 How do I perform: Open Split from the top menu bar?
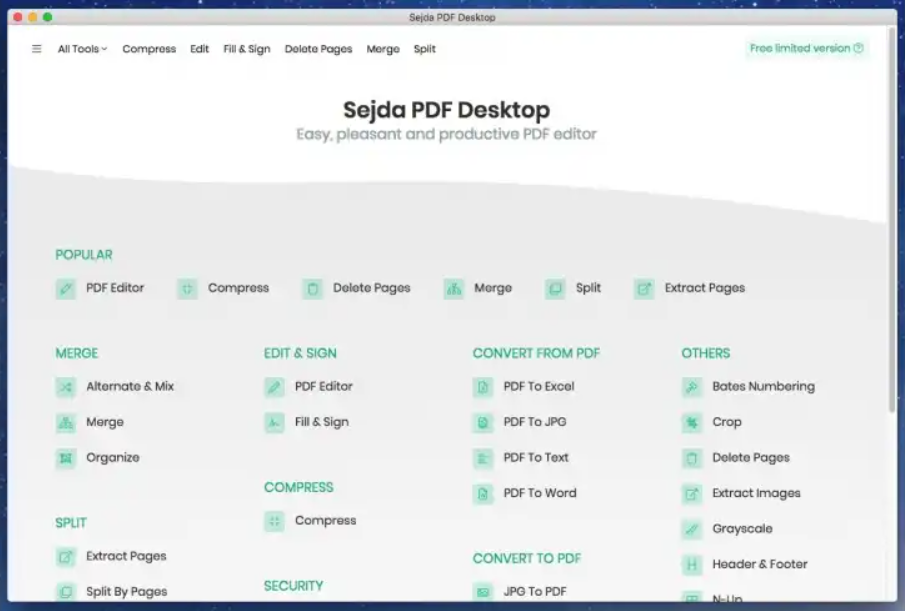tap(425, 49)
